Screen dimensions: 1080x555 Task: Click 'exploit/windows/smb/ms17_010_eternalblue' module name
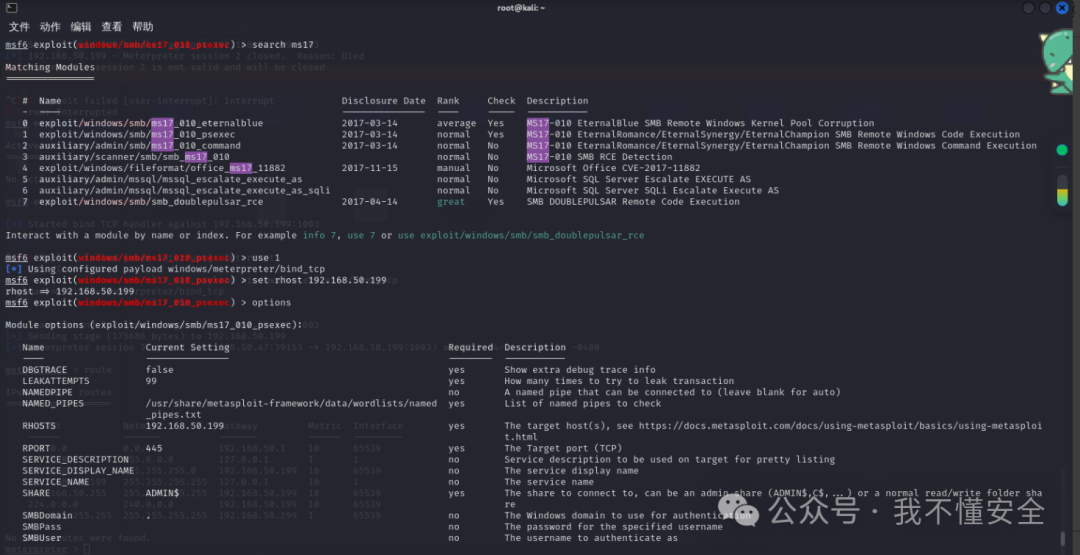click(151, 123)
